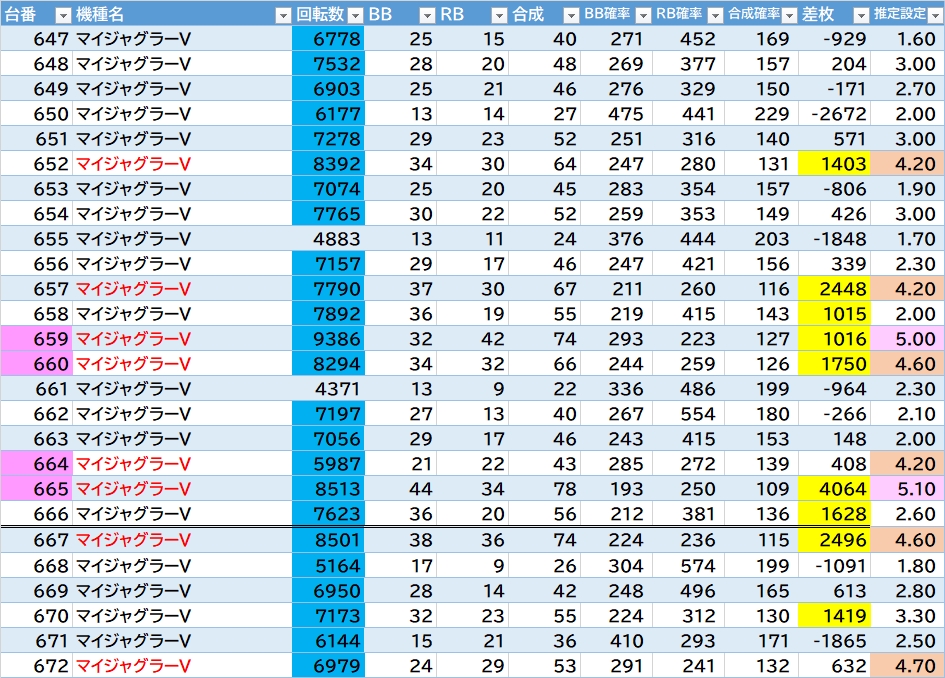Click yellow 差枚 cell 1419
The height and width of the screenshot is (678, 945).
834,615
